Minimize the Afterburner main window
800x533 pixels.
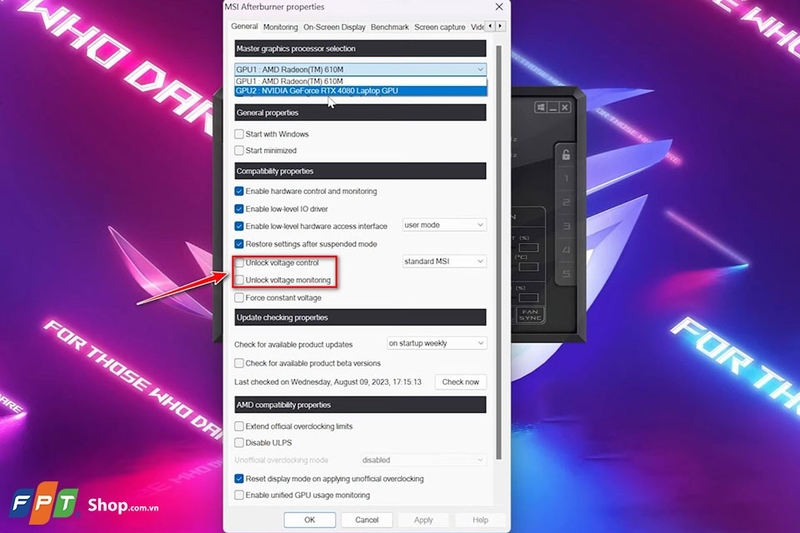pyautogui.click(x=553, y=107)
